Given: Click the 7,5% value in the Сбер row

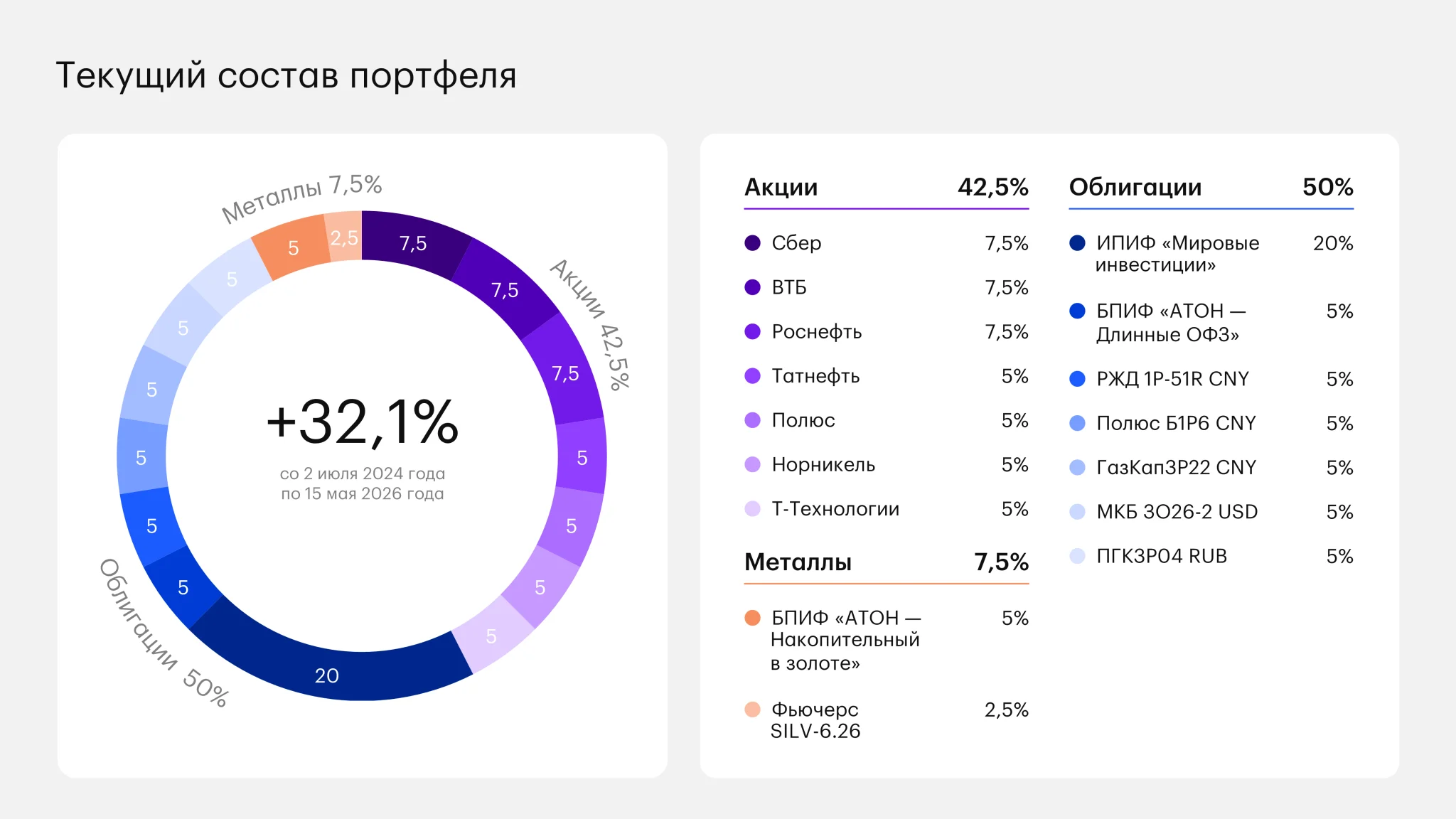Looking at the screenshot, I should coord(1007,243).
